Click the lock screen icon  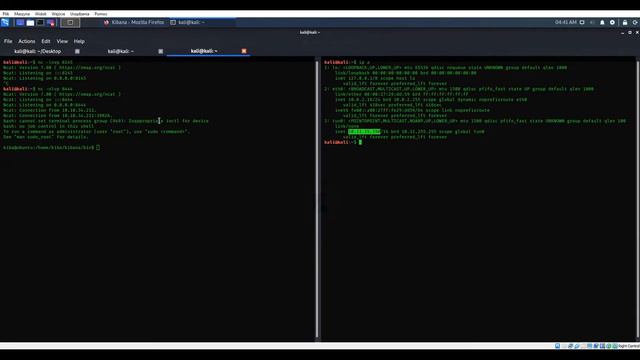pos(625,22)
